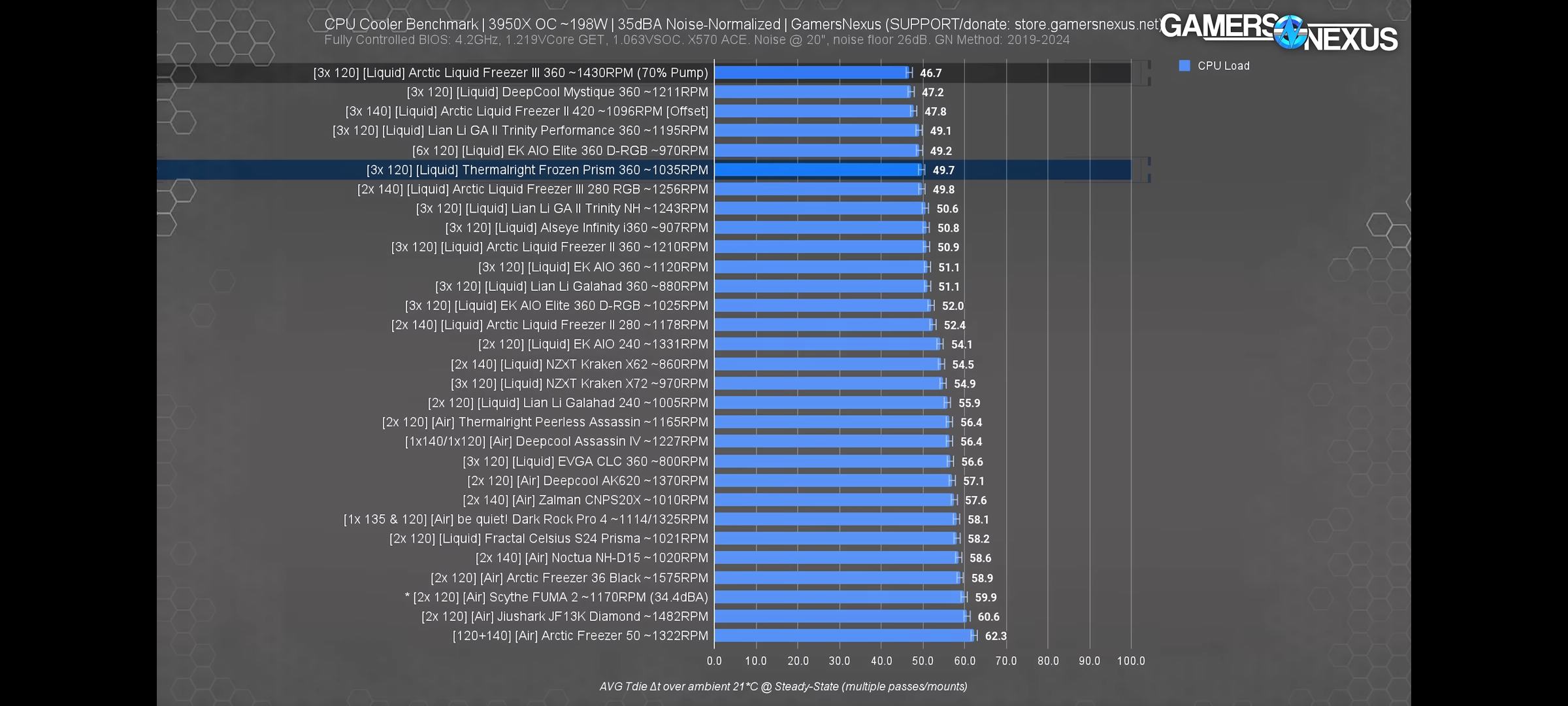Select the Arctic Liquid Freezer II 360 label
The height and width of the screenshot is (706, 1568).
tap(549, 247)
